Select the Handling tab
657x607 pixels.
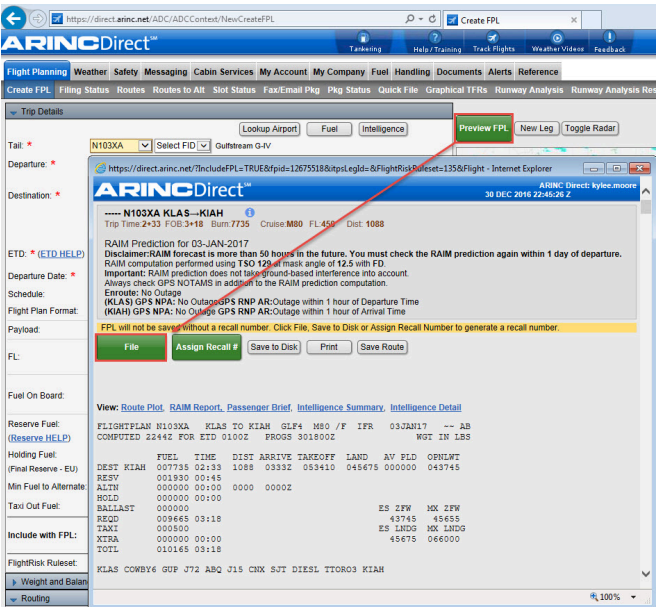click(x=412, y=72)
